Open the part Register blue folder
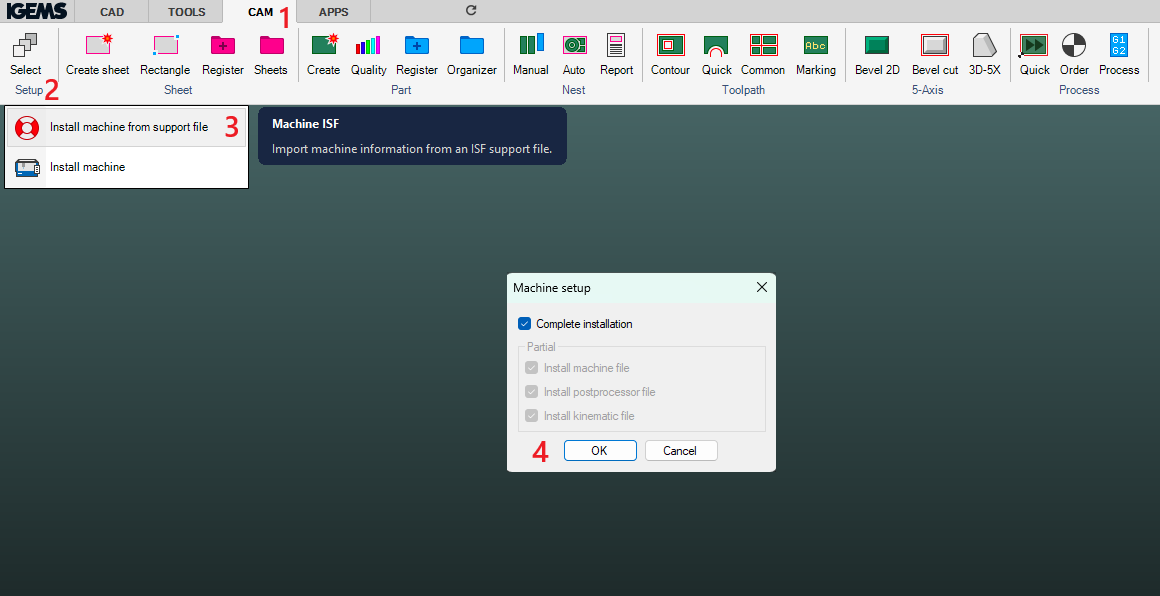 [417, 46]
